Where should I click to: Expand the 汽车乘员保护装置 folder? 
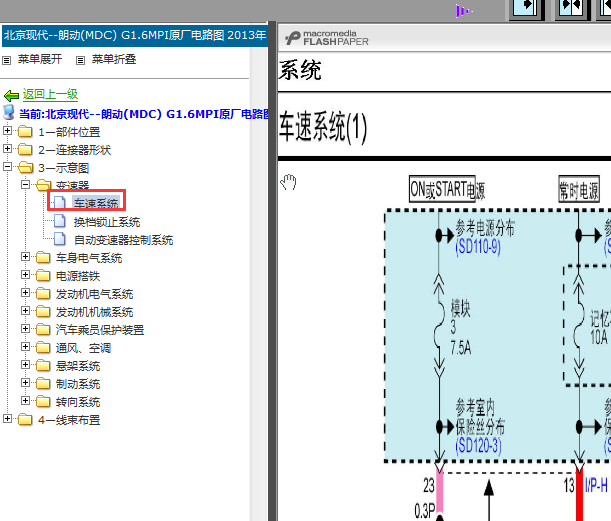tap(25, 328)
